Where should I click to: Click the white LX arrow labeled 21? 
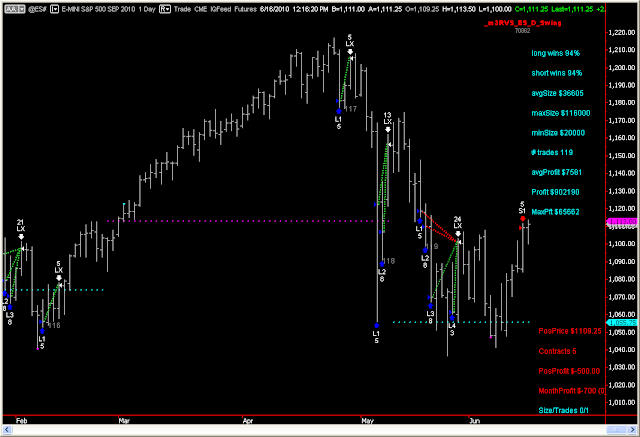click(21, 237)
